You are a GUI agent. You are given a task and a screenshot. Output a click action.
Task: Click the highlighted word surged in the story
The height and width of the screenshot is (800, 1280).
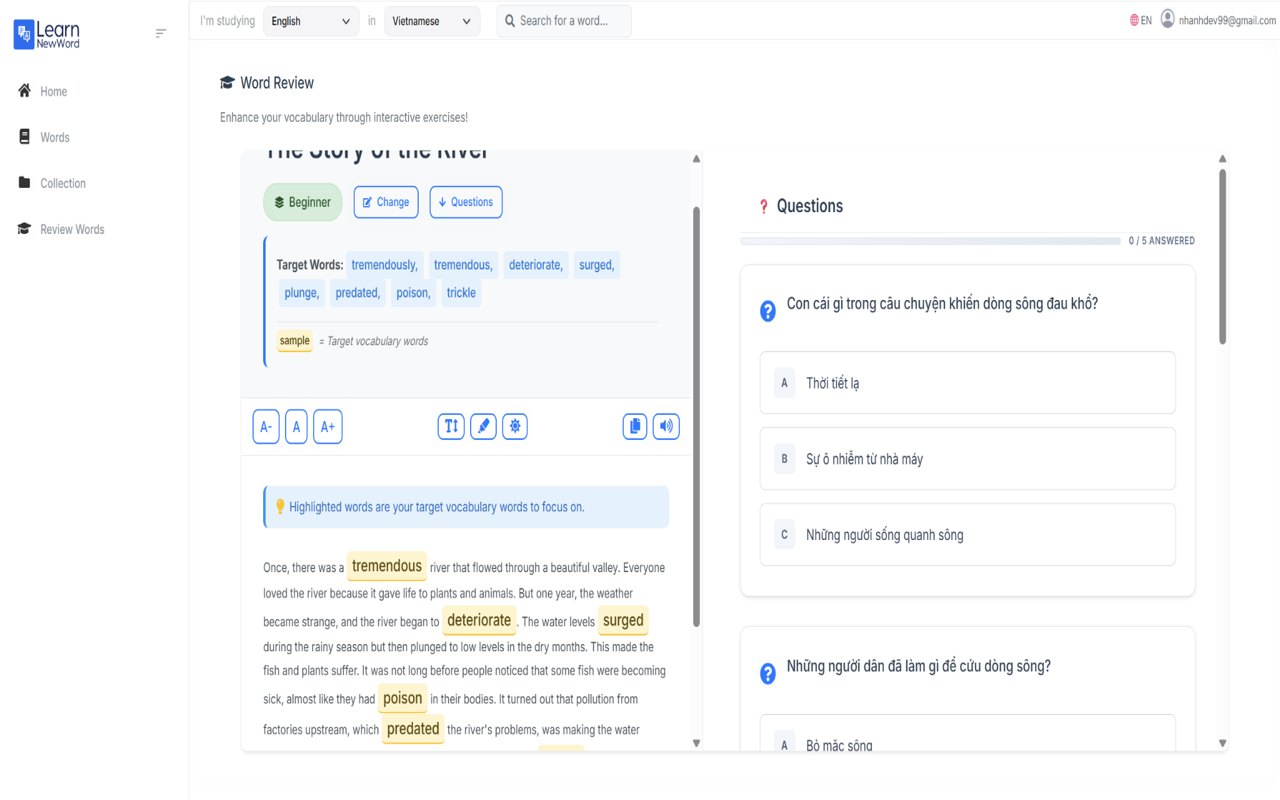click(623, 620)
